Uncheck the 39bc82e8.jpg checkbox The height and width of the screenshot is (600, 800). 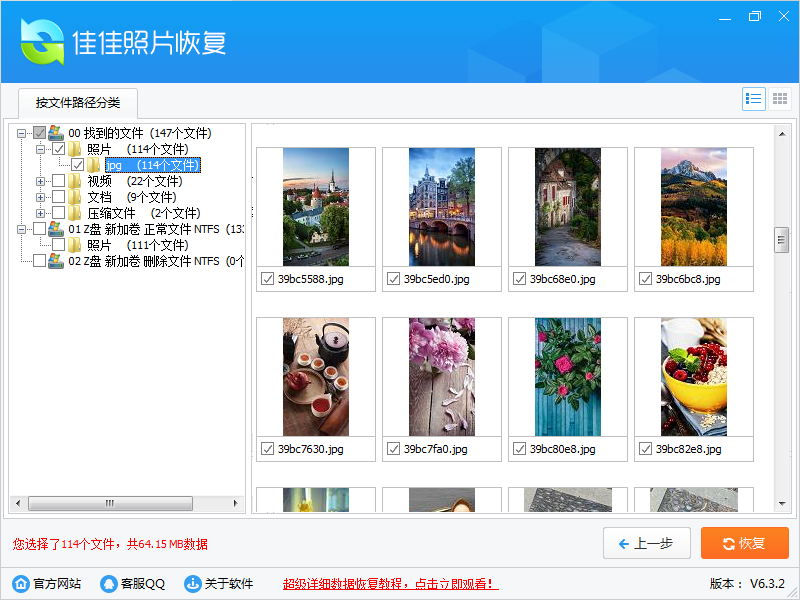point(645,448)
